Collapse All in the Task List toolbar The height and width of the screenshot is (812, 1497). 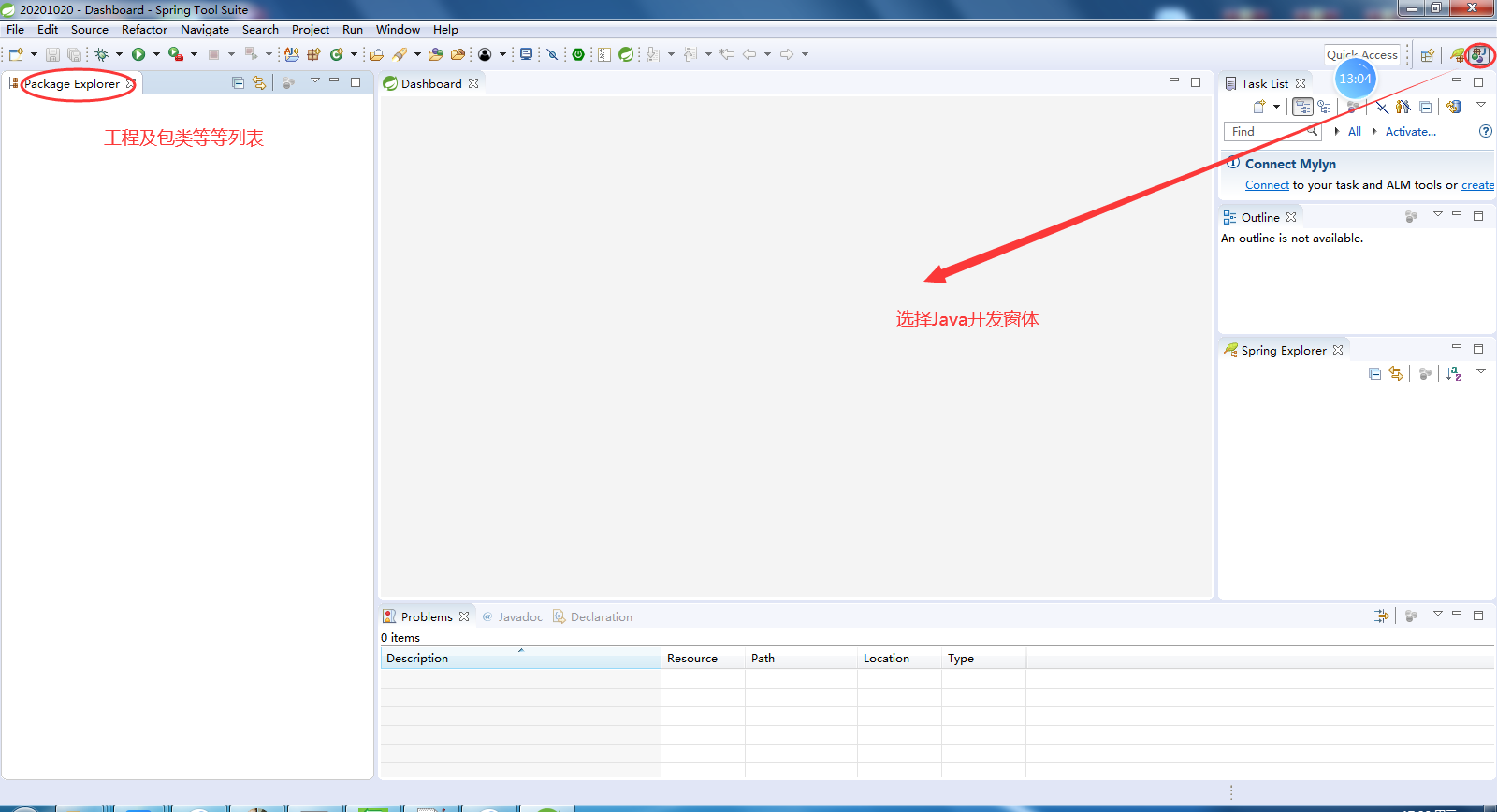tap(1425, 107)
